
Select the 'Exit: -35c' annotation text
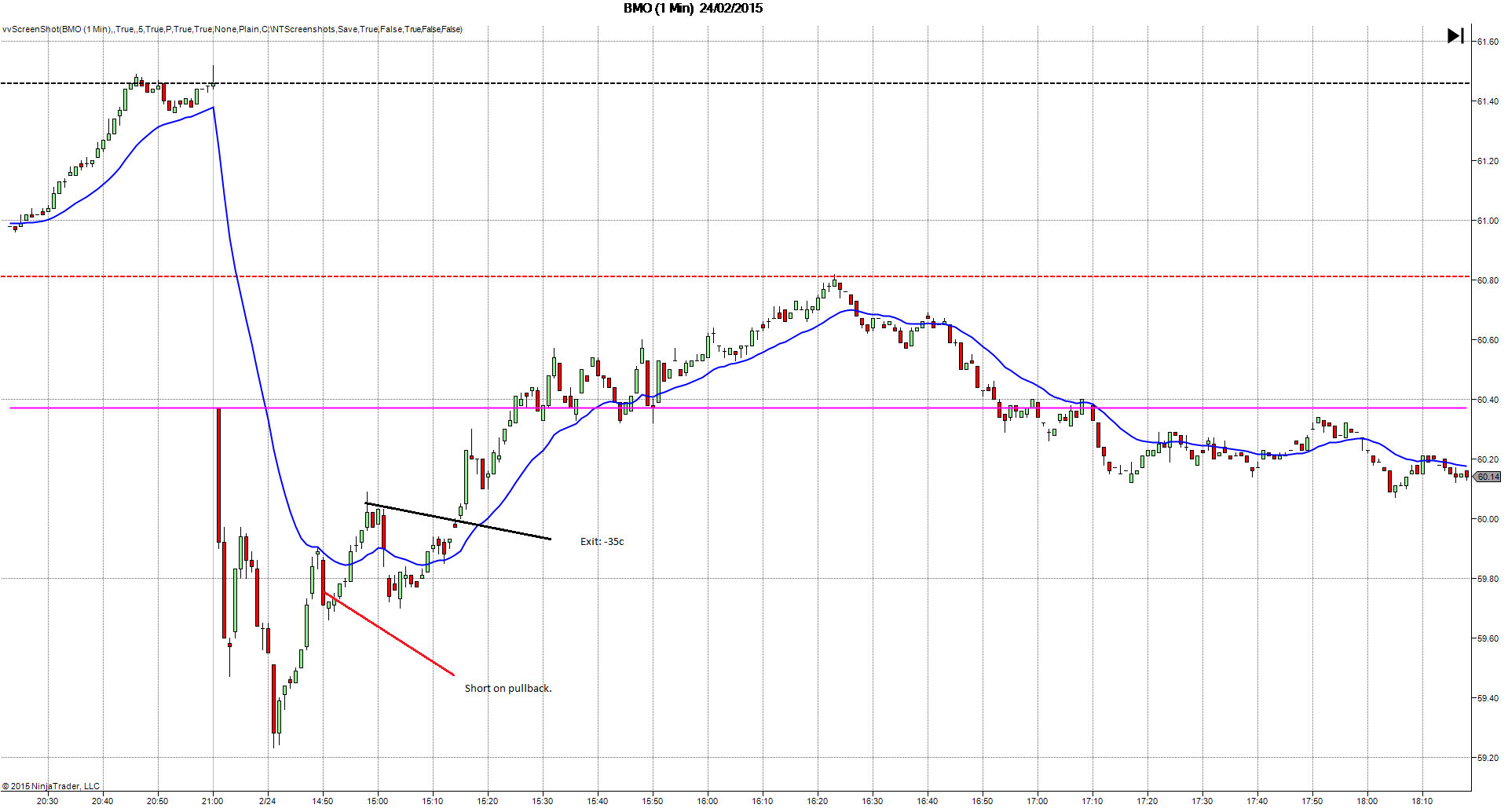point(602,541)
